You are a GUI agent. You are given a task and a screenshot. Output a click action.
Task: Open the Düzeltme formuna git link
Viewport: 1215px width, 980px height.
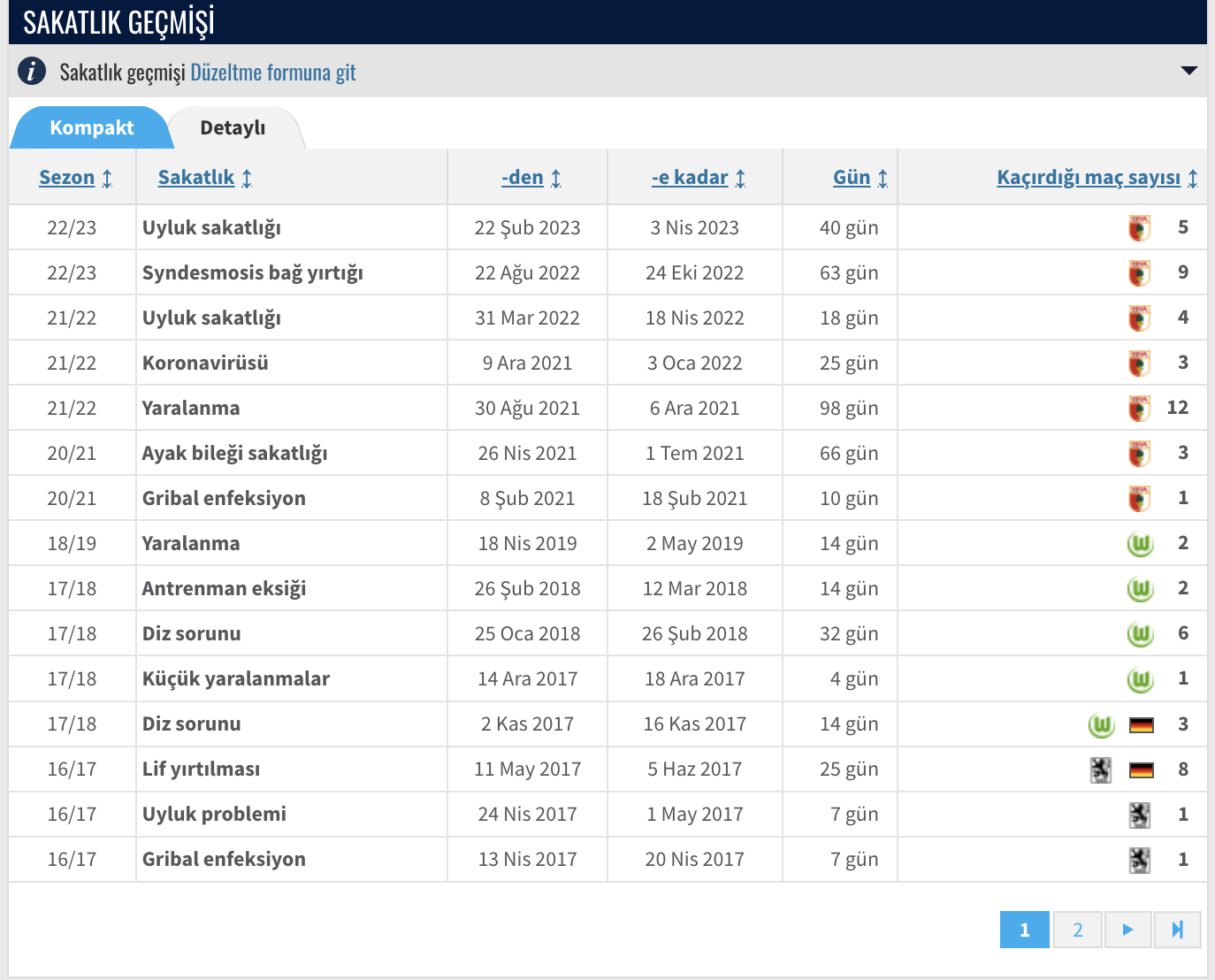pyautogui.click(x=273, y=72)
